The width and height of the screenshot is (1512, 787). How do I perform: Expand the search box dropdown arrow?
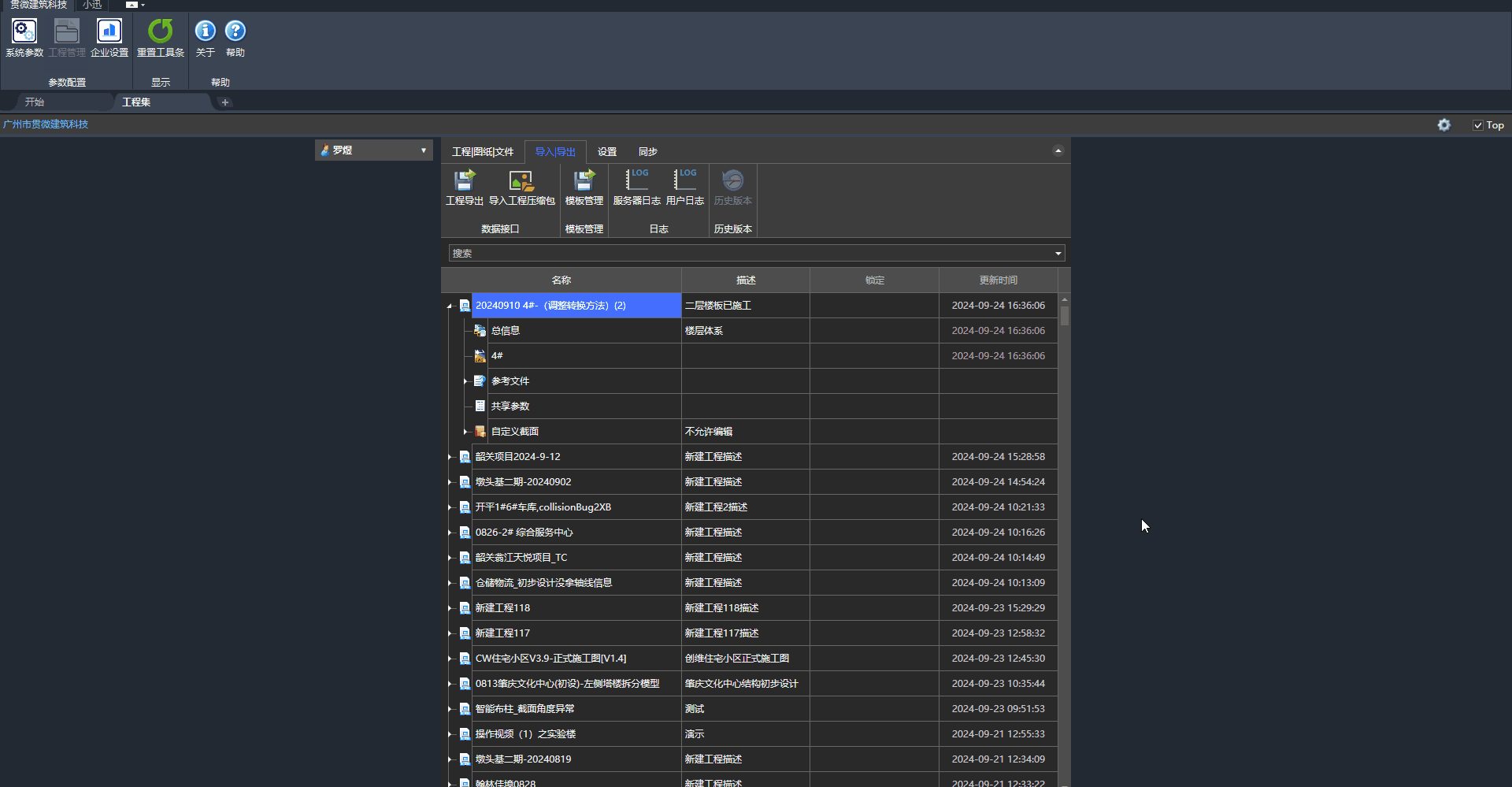click(x=1058, y=254)
